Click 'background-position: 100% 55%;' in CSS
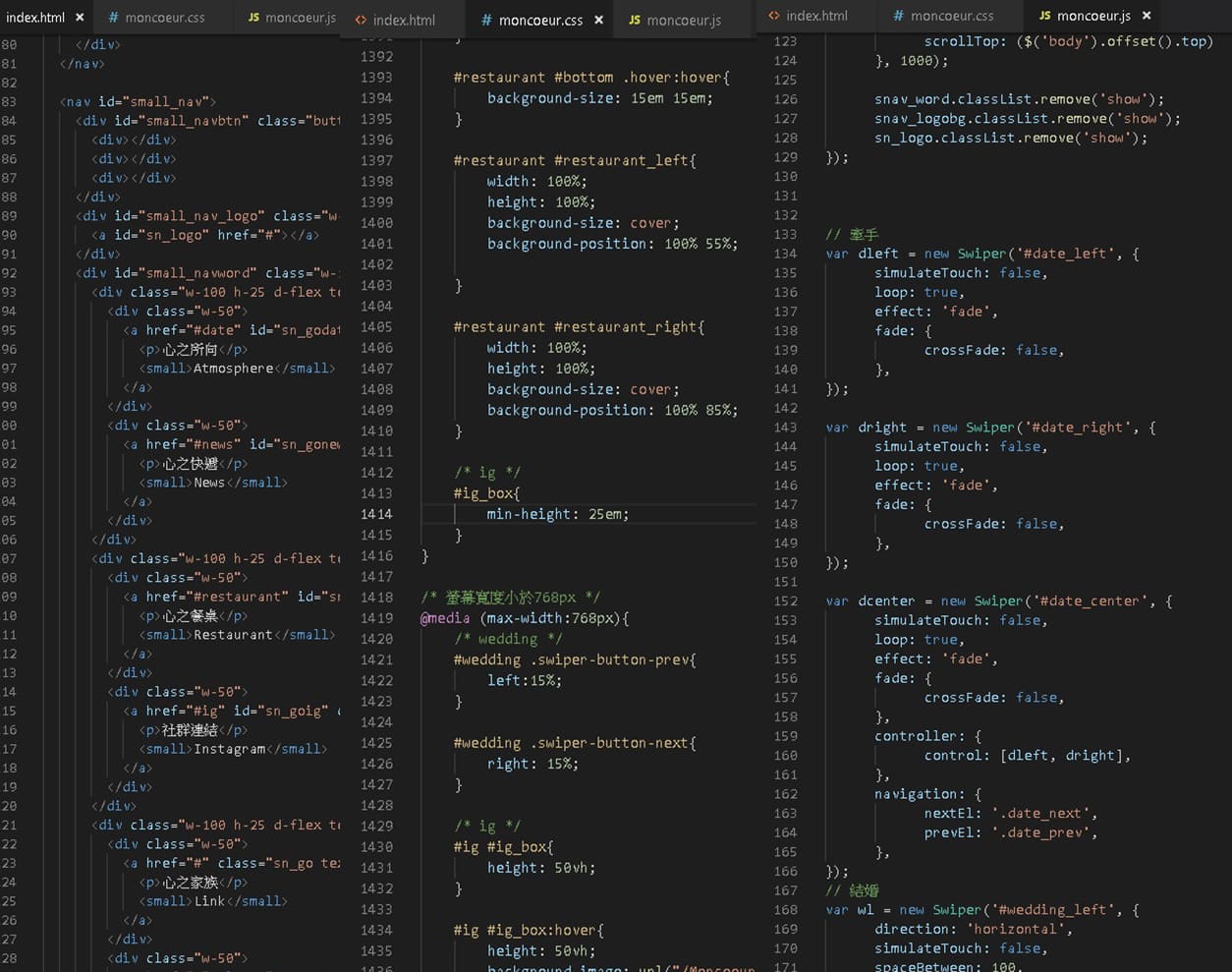This screenshot has width=1232, height=972. coord(612,244)
